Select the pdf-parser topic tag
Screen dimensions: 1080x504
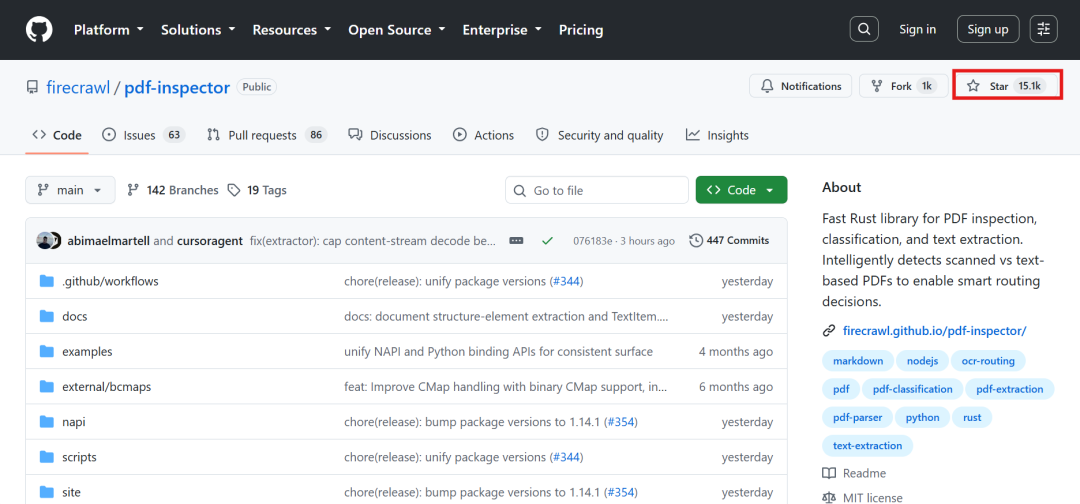[x=858, y=417]
